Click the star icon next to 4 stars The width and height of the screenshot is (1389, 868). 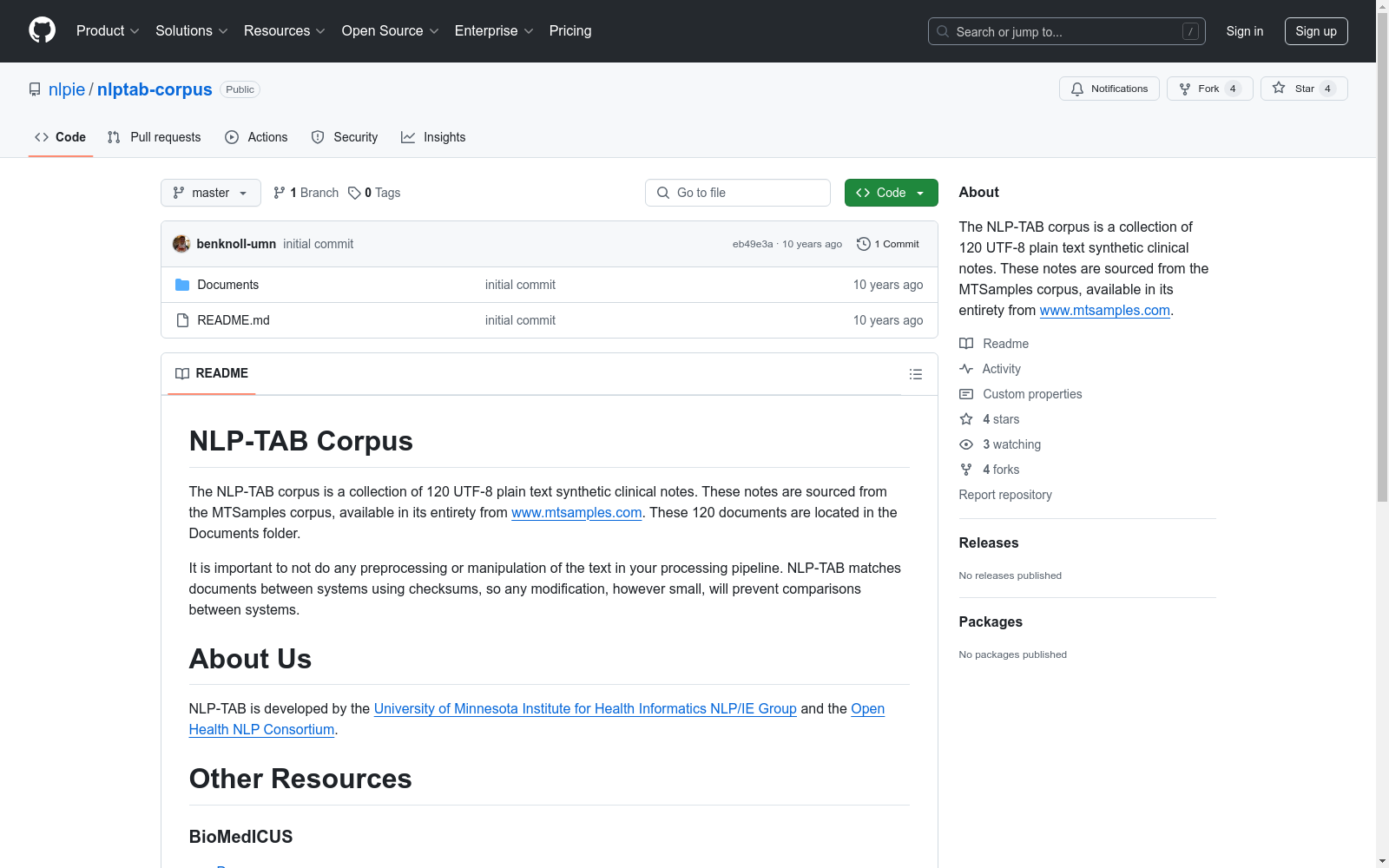[966, 419]
